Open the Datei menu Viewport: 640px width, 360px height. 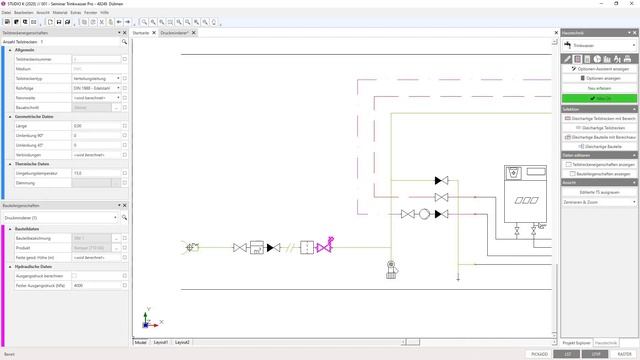pyautogui.click(x=6, y=13)
